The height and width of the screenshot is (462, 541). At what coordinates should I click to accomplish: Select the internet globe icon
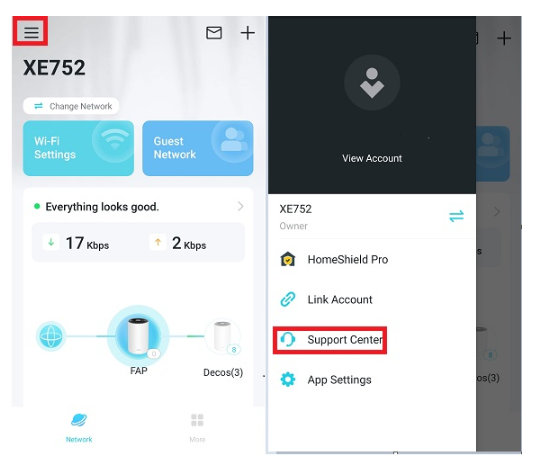click(x=51, y=336)
